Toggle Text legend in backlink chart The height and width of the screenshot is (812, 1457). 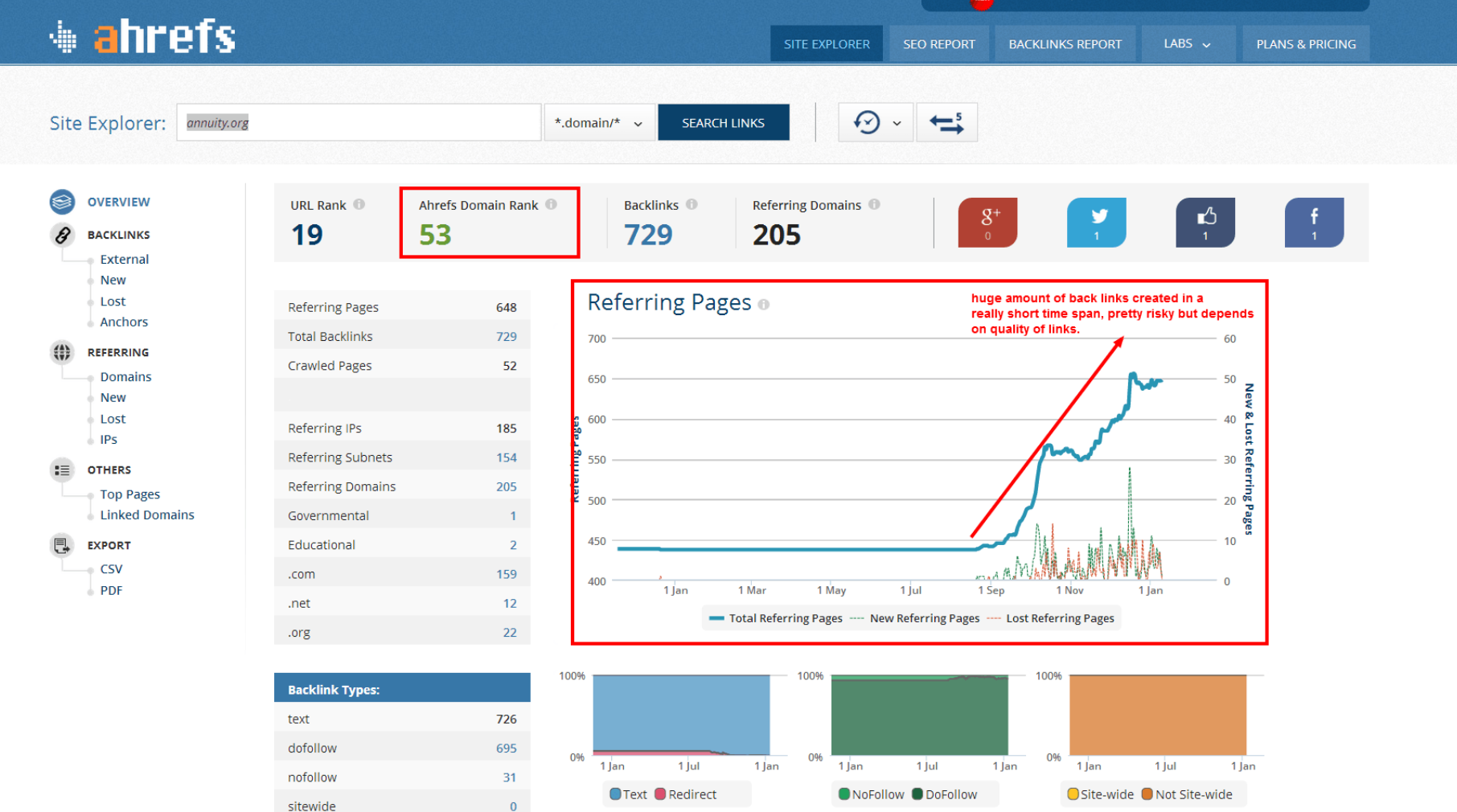pyautogui.click(x=628, y=794)
